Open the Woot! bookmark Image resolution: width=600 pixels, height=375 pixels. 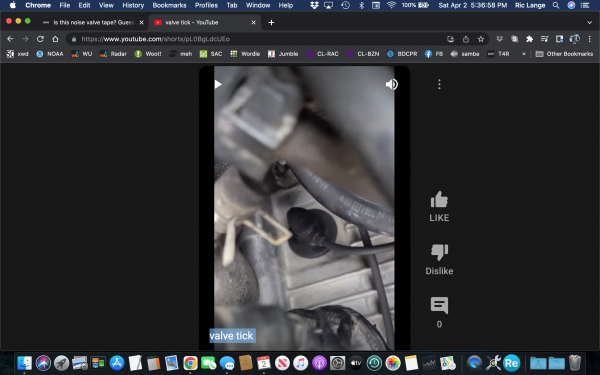coord(148,54)
